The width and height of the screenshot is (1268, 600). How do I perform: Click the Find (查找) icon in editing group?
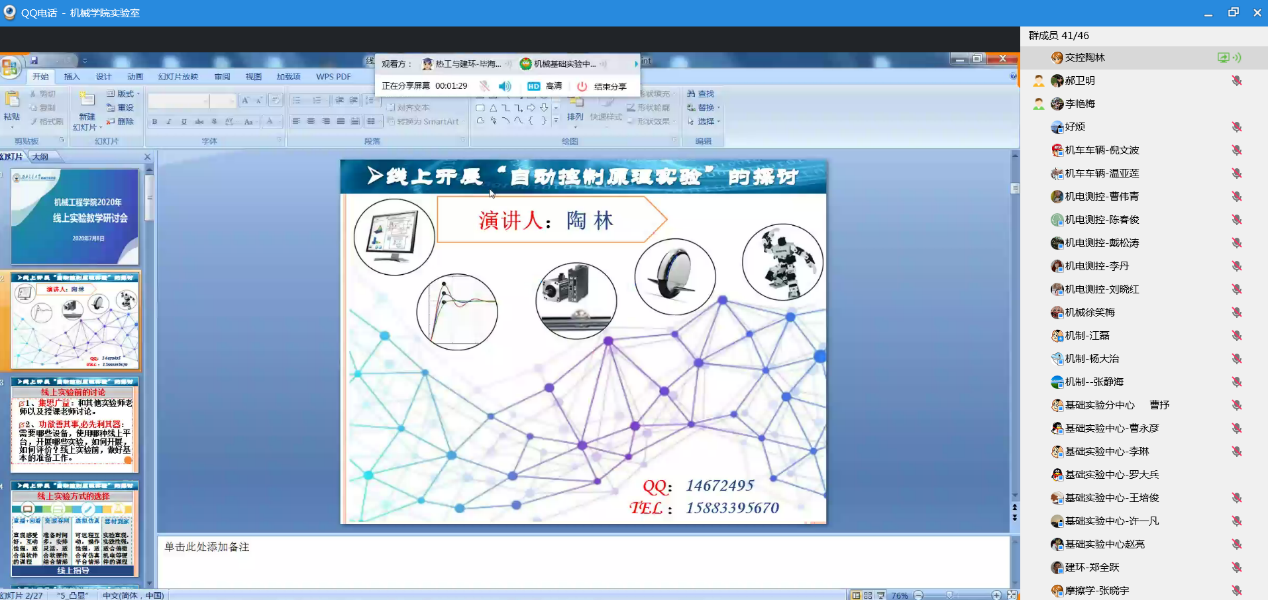[698, 94]
